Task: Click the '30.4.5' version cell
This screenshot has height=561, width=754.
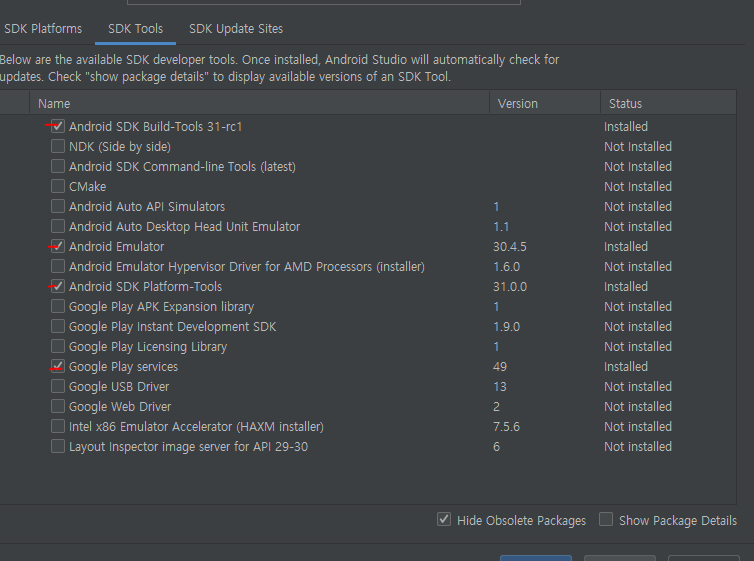Action: [510, 247]
